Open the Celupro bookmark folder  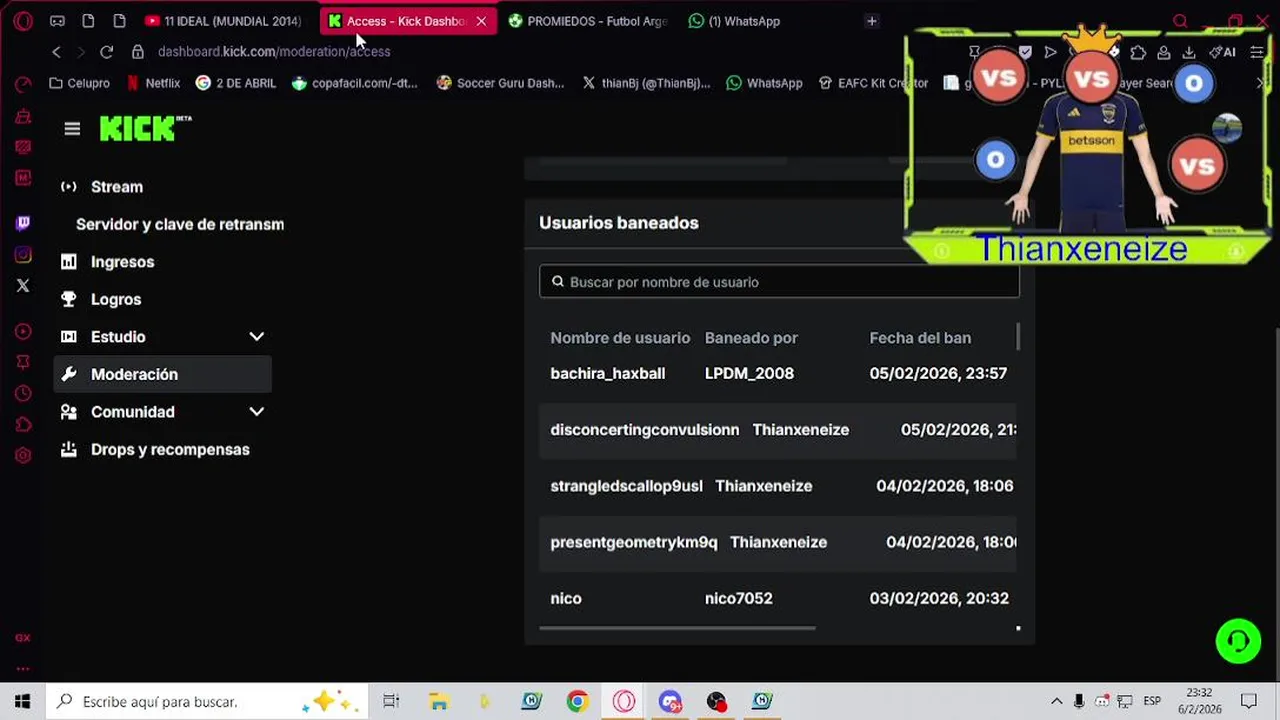(80, 83)
